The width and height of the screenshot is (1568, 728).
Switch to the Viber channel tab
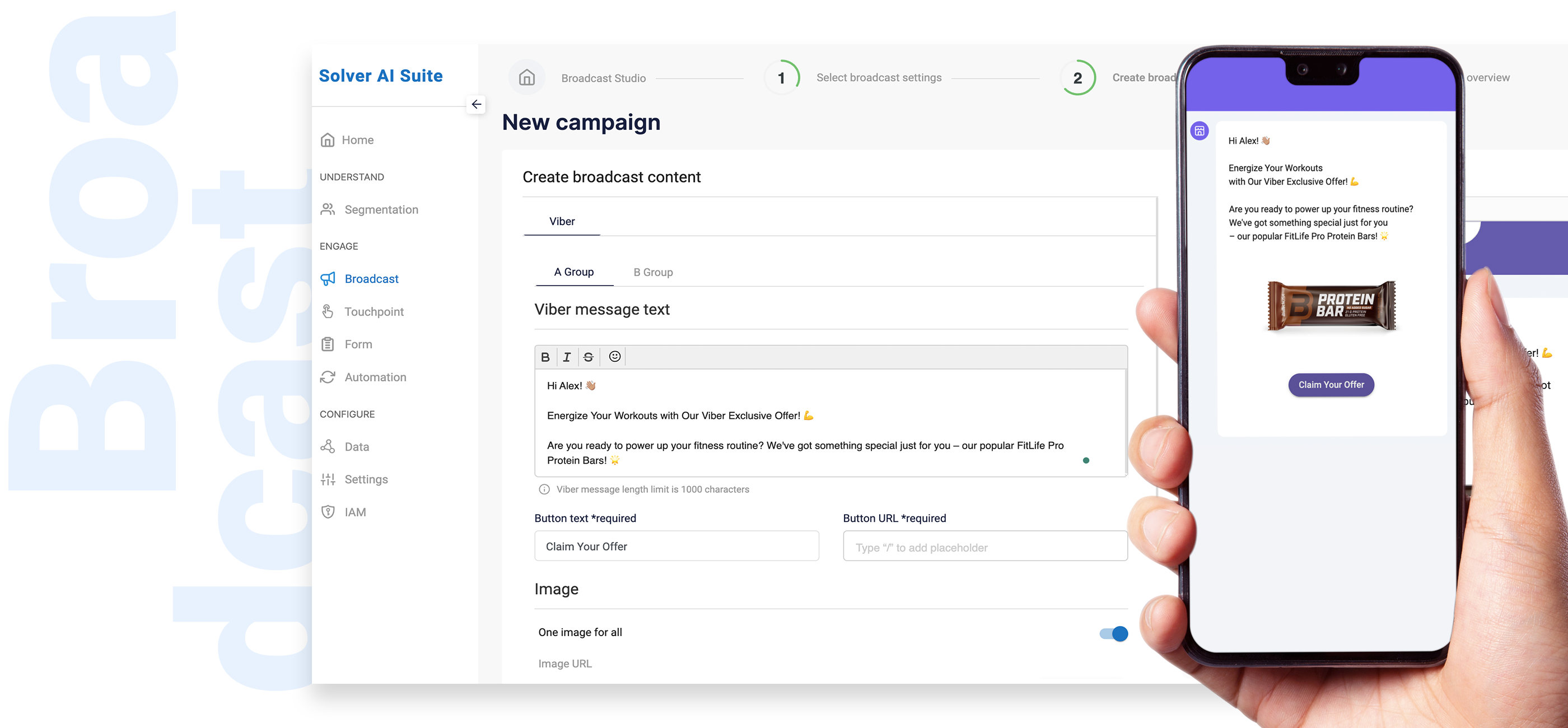click(x=562, y=222)
